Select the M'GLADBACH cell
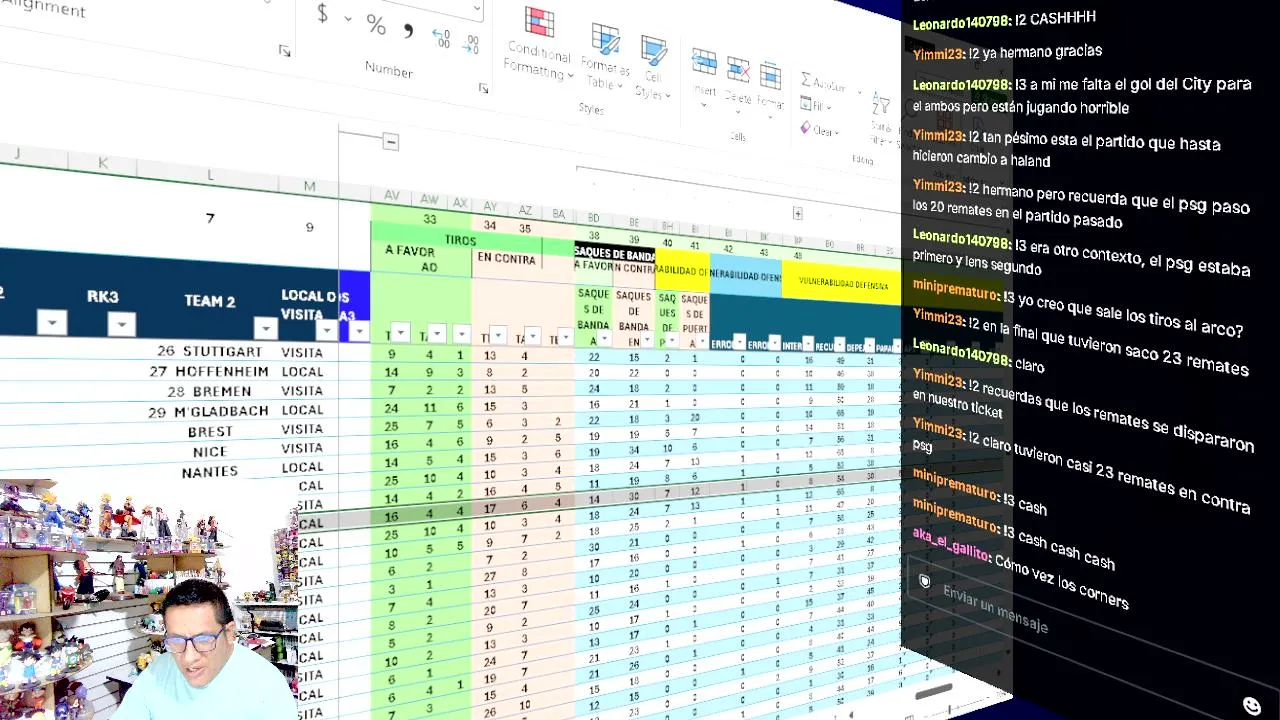The image size is (1280, 720). [x=222, y=411]
